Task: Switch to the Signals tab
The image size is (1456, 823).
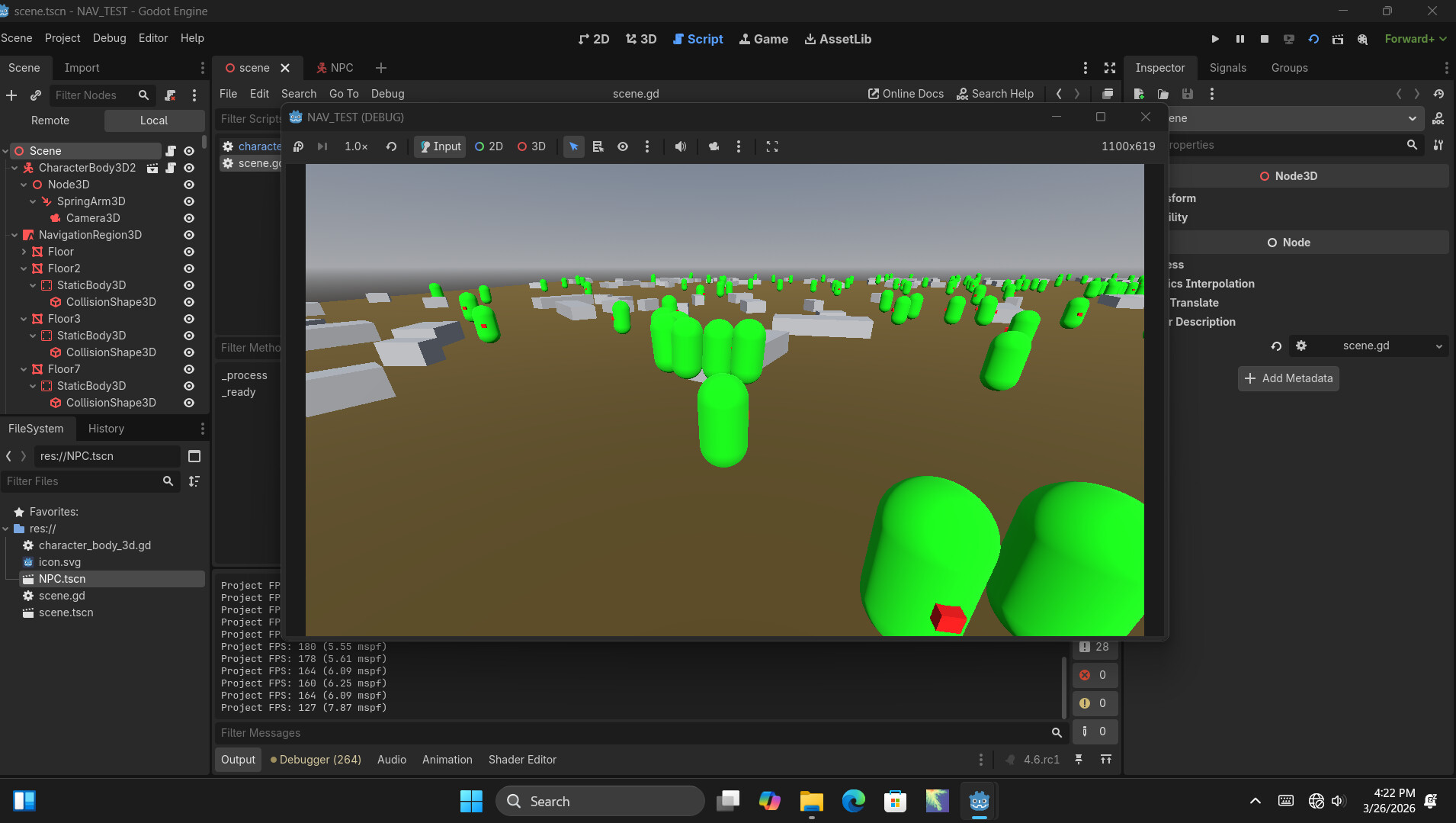Action: pyautogui.click(x=1227, y=68)
